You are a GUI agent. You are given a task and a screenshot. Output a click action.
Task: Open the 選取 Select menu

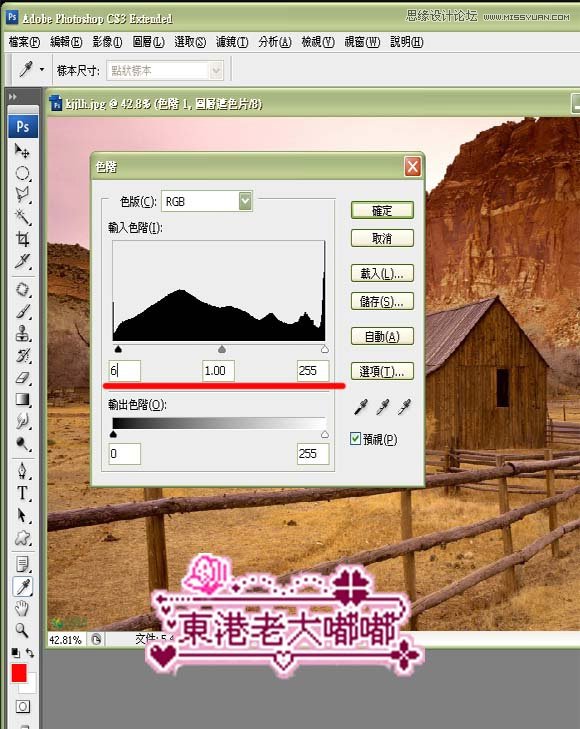tap(190, 42)
